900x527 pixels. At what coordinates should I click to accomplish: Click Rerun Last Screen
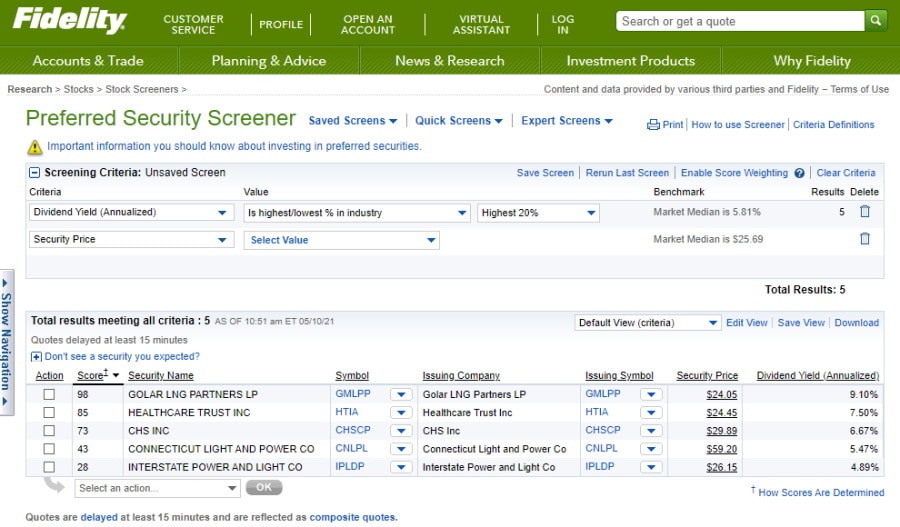pyautogui.click(x=627, y=173)
